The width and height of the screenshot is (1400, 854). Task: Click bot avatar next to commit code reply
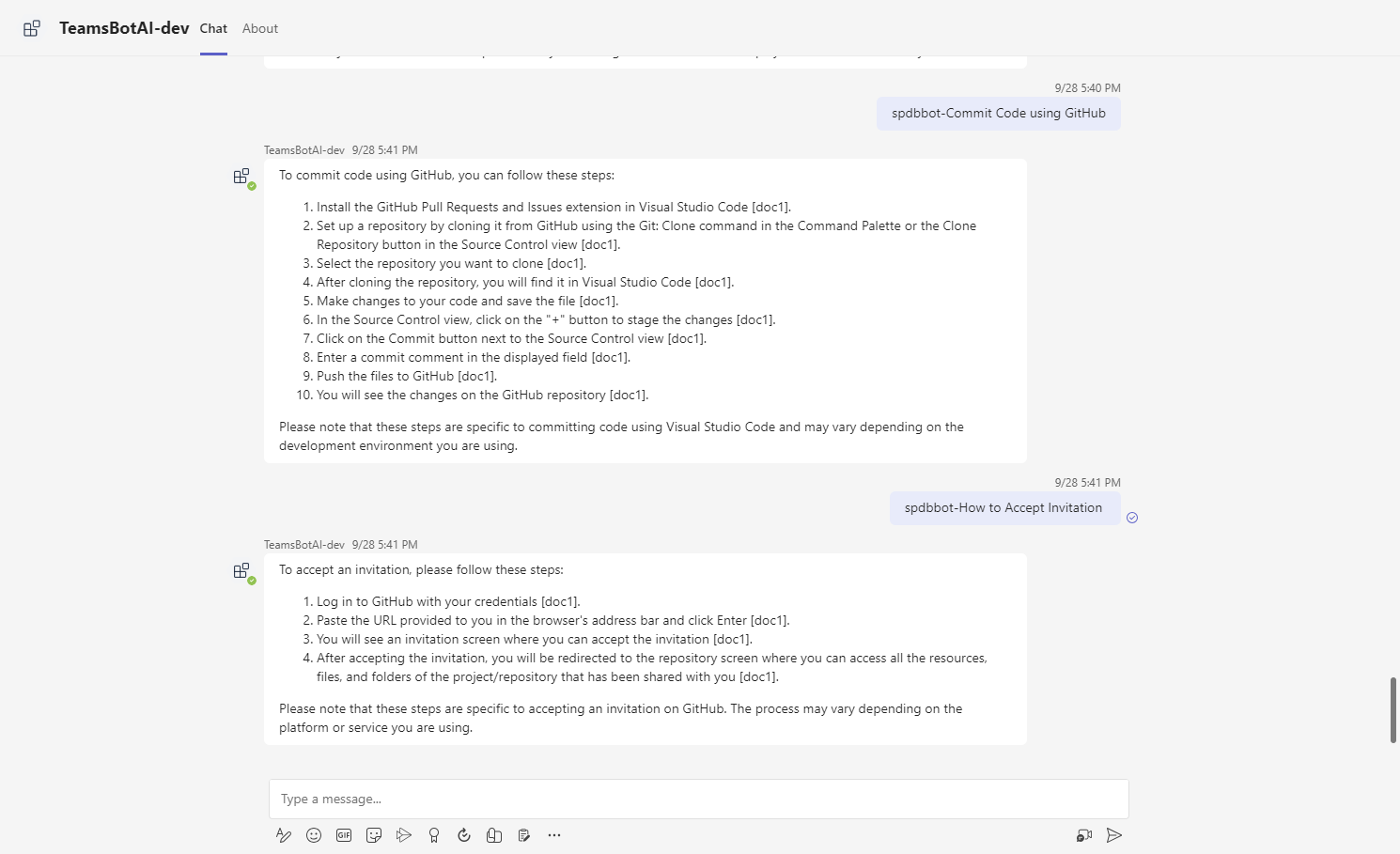tap(242, 177)
